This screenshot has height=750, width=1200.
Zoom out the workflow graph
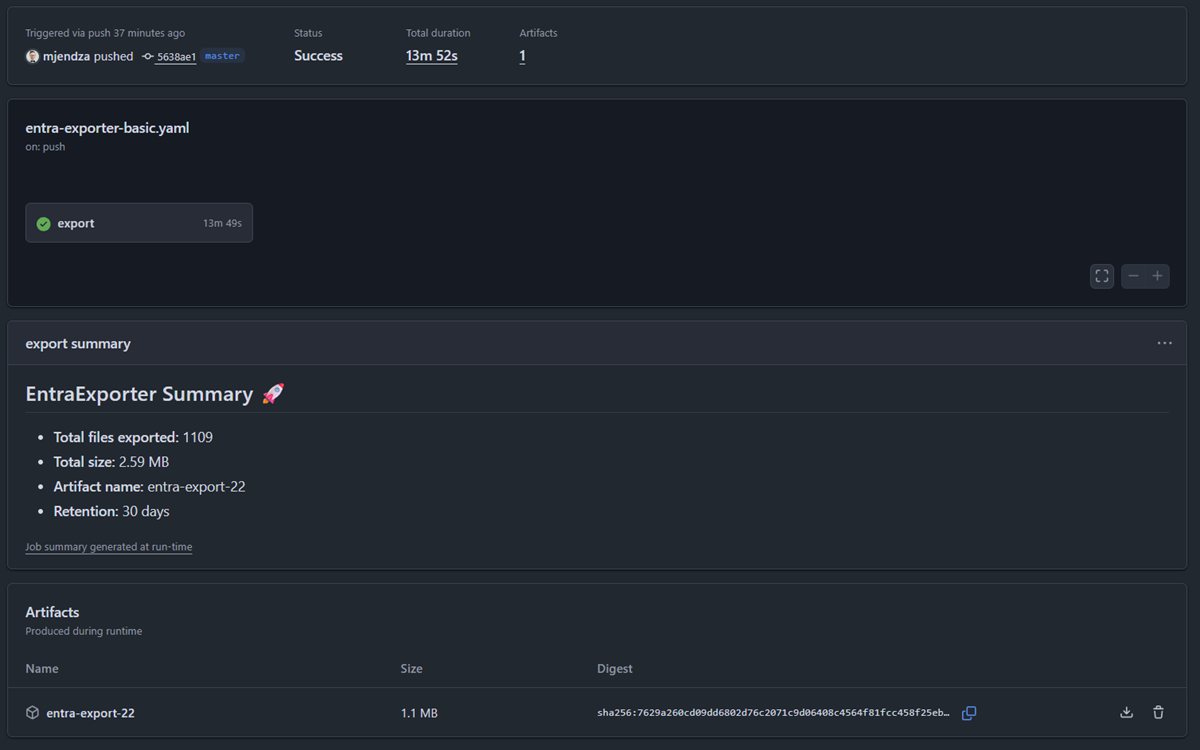click(1133, 276)
